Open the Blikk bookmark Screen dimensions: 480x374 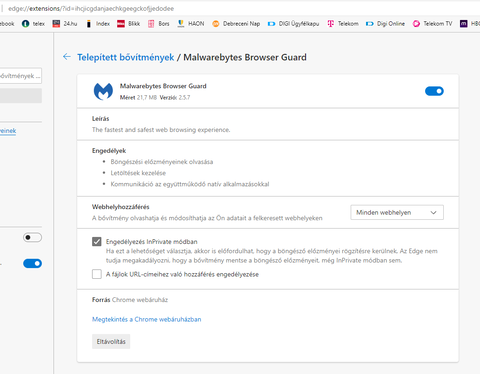pyautogui.click(x=129, y=24)
